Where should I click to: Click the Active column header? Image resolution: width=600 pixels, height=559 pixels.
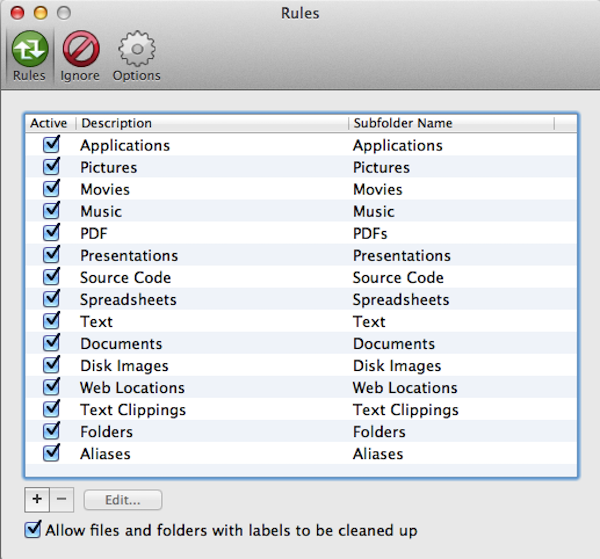click(x=48, y=123)
